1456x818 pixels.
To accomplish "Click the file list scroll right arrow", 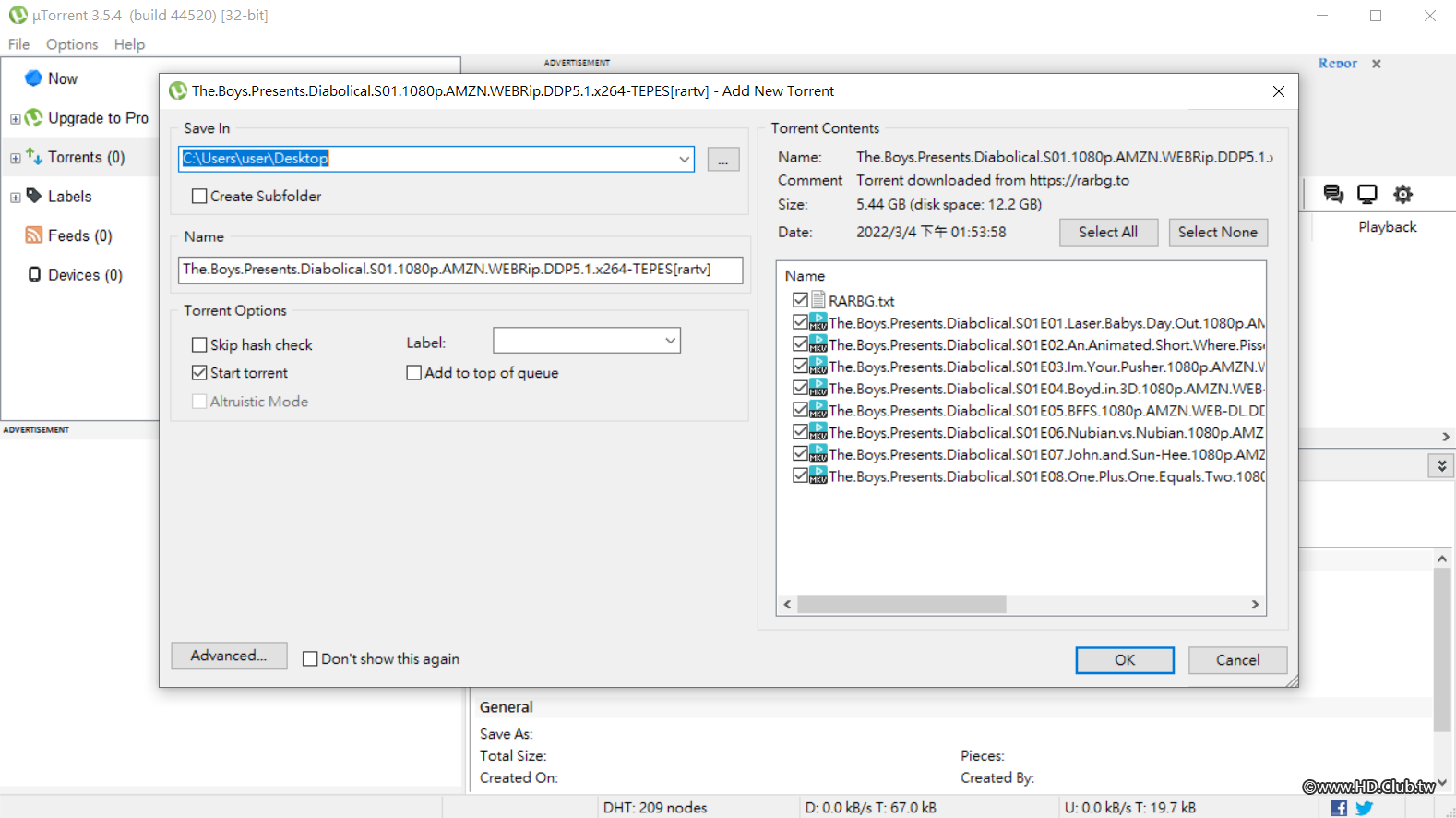I will pyautogui.click(x=1255, y=605).
